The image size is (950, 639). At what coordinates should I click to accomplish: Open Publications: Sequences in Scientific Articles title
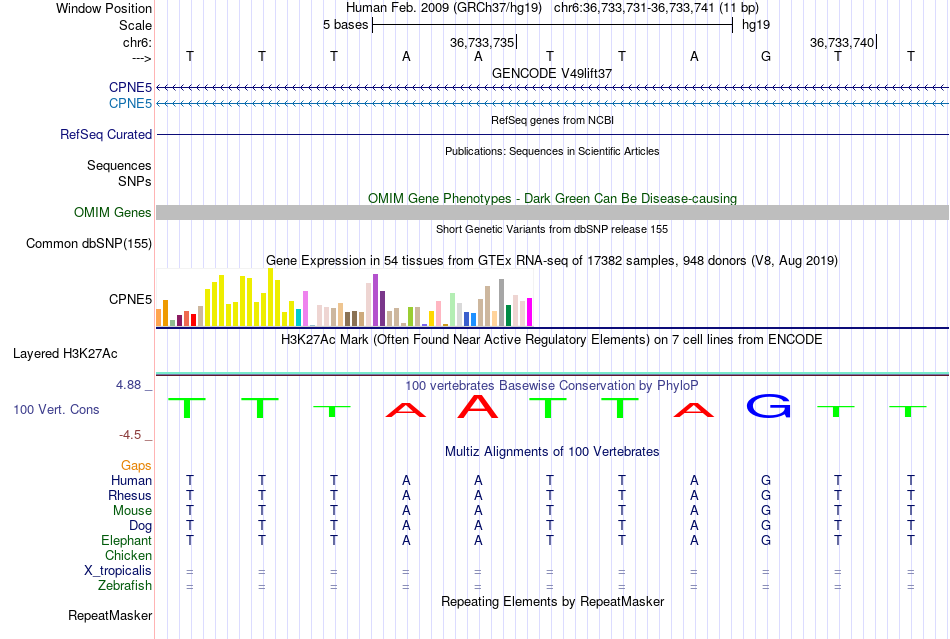[x=552, y=151]
